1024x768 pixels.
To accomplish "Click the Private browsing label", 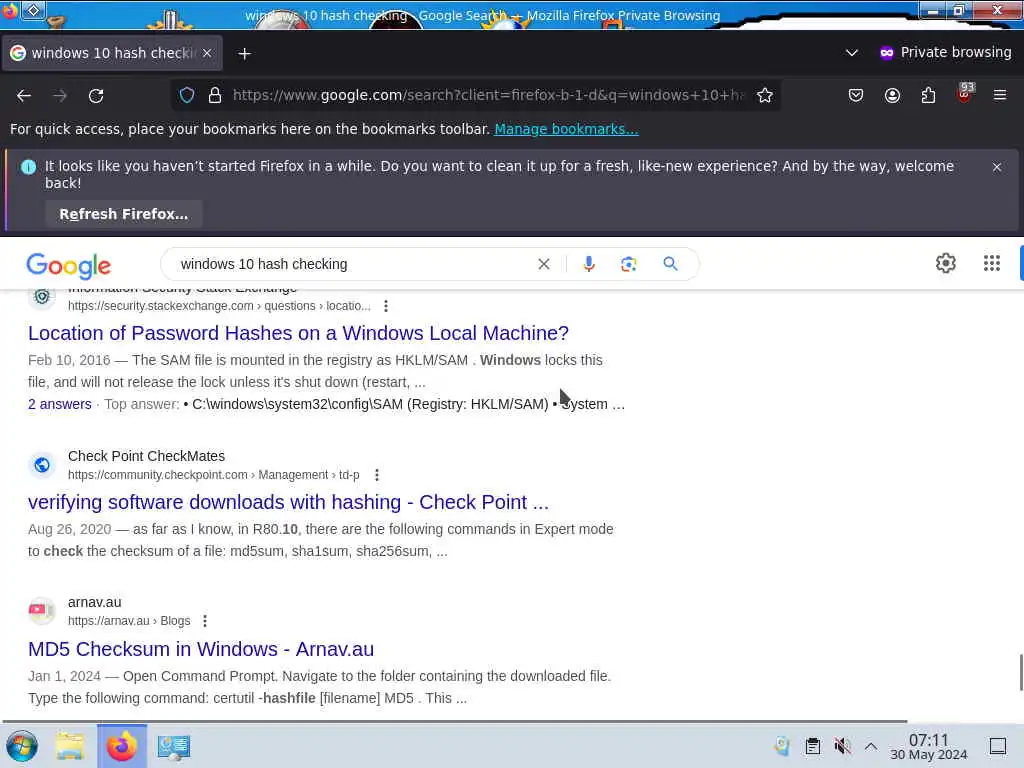I will point(956,52).
